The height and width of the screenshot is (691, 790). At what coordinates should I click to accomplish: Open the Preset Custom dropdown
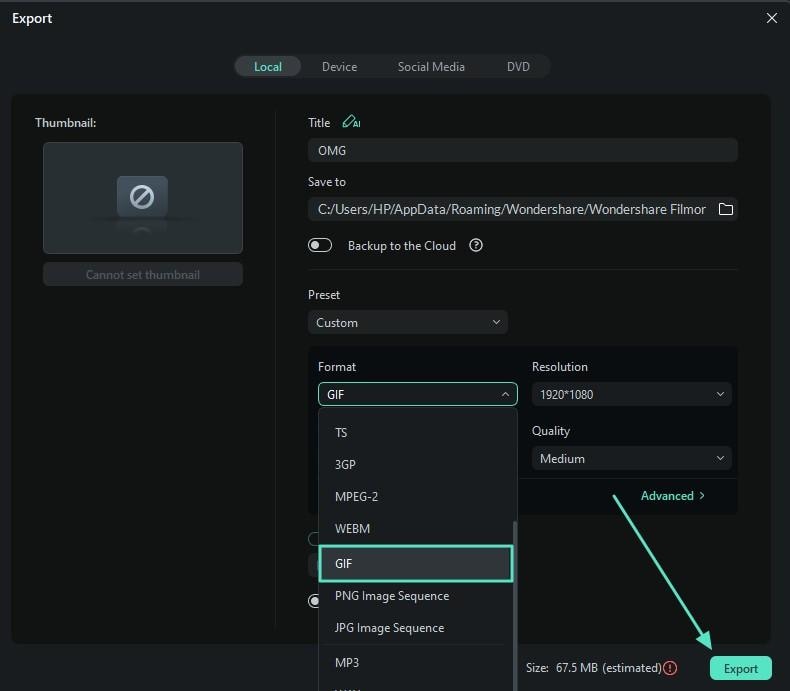click(x=408, y=322)
